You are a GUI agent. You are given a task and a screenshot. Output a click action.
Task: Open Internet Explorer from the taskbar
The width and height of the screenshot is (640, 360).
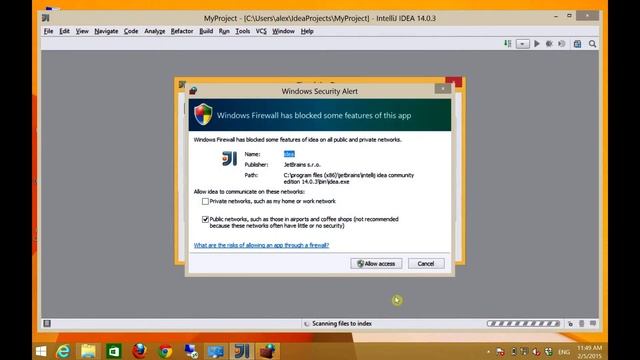pyautogui.click(x=63, y=351)
